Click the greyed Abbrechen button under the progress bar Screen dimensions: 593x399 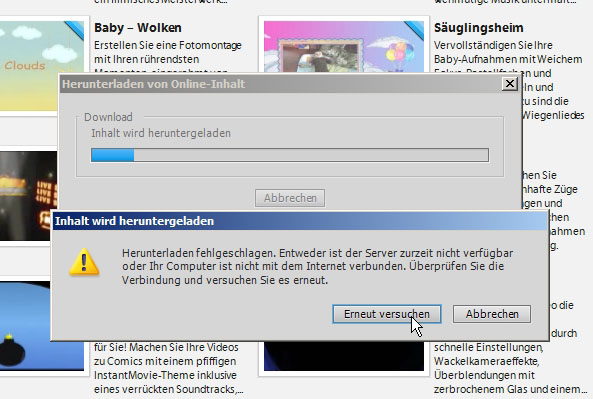(x=290, y=198)
